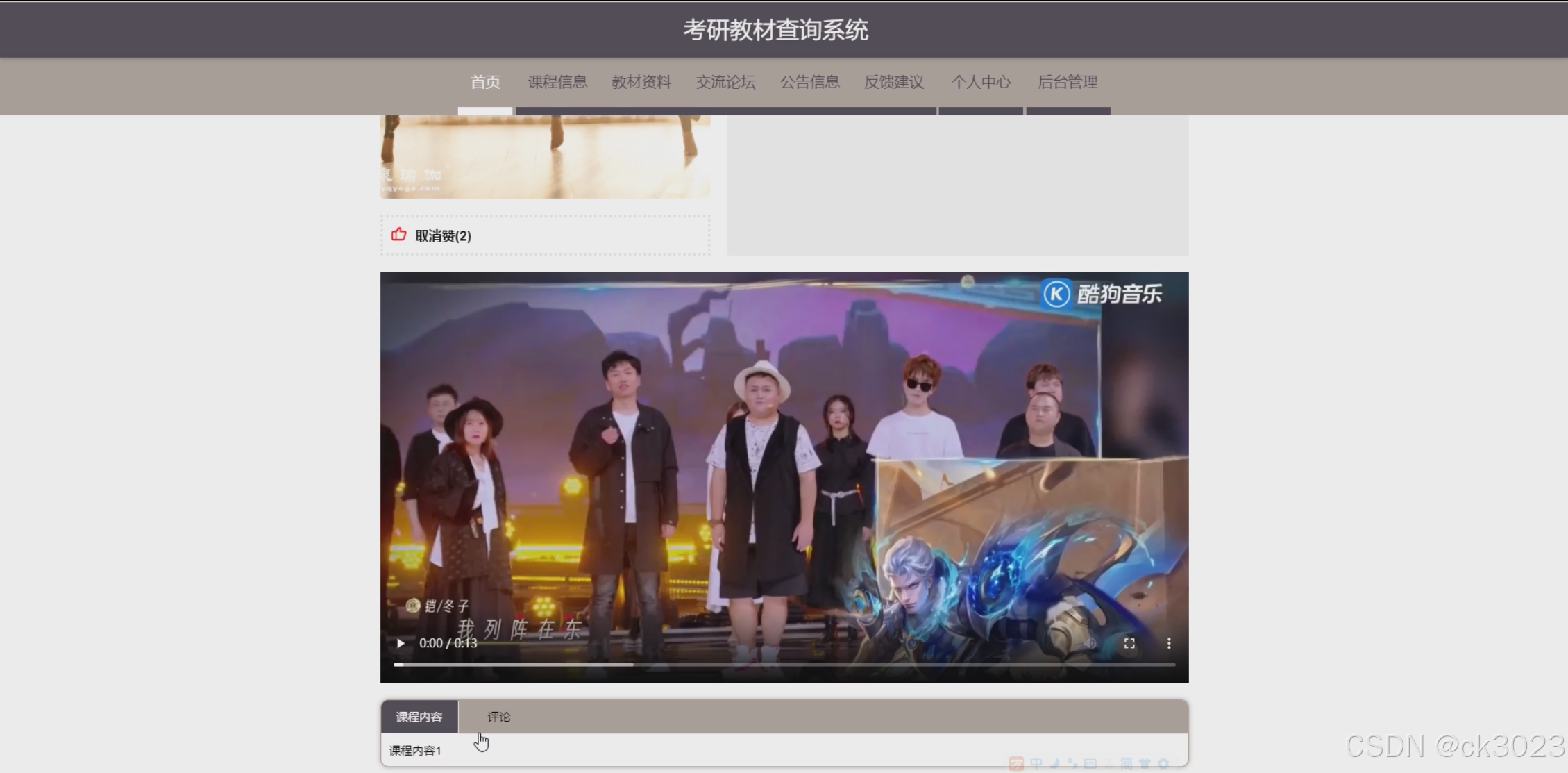1568x773 pixels.
Task: Open 课程信息 navigation item
Action: (x=557, y=82)
